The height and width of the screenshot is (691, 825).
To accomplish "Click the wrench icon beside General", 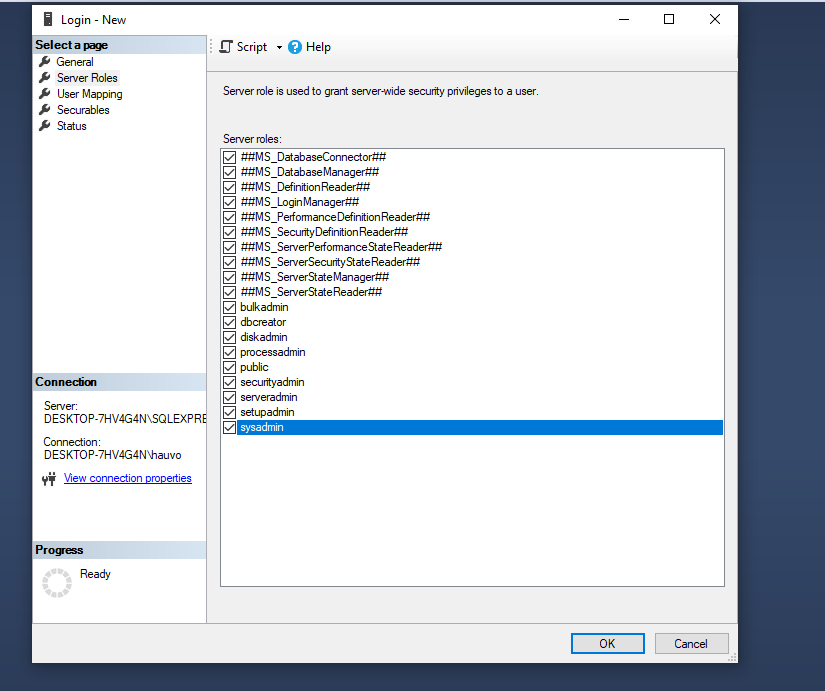I will click(x=44, y=62).
